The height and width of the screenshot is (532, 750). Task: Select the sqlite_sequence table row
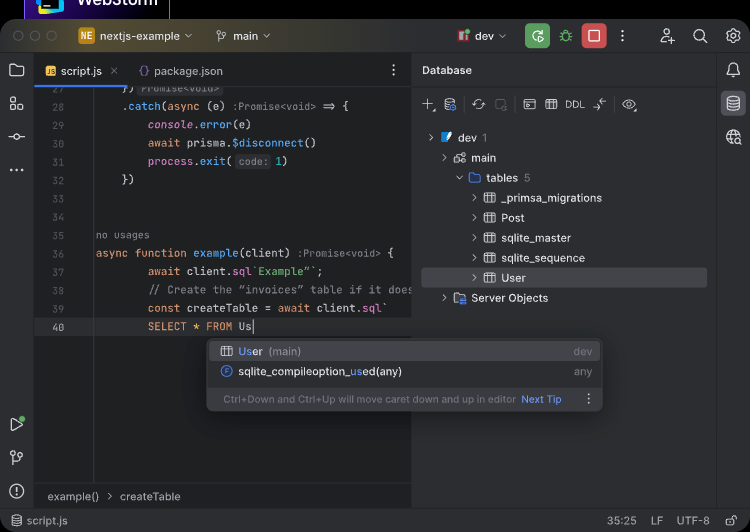564,258
